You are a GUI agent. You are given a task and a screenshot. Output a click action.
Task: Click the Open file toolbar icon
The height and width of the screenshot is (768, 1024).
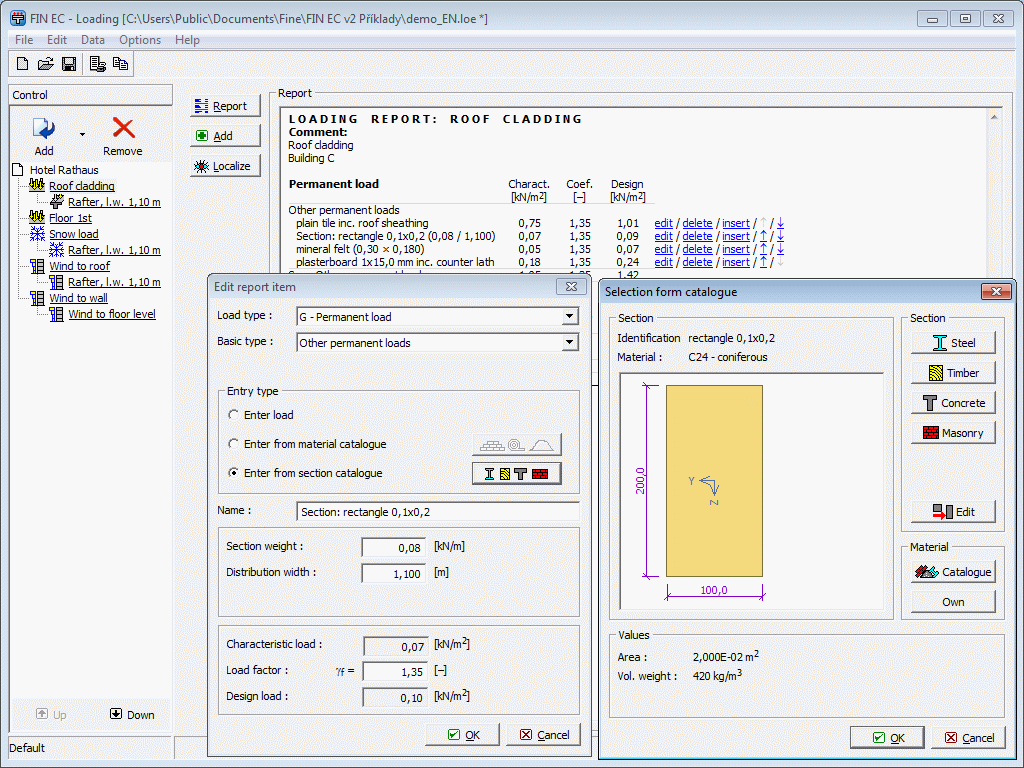click(x=45, y=63)
